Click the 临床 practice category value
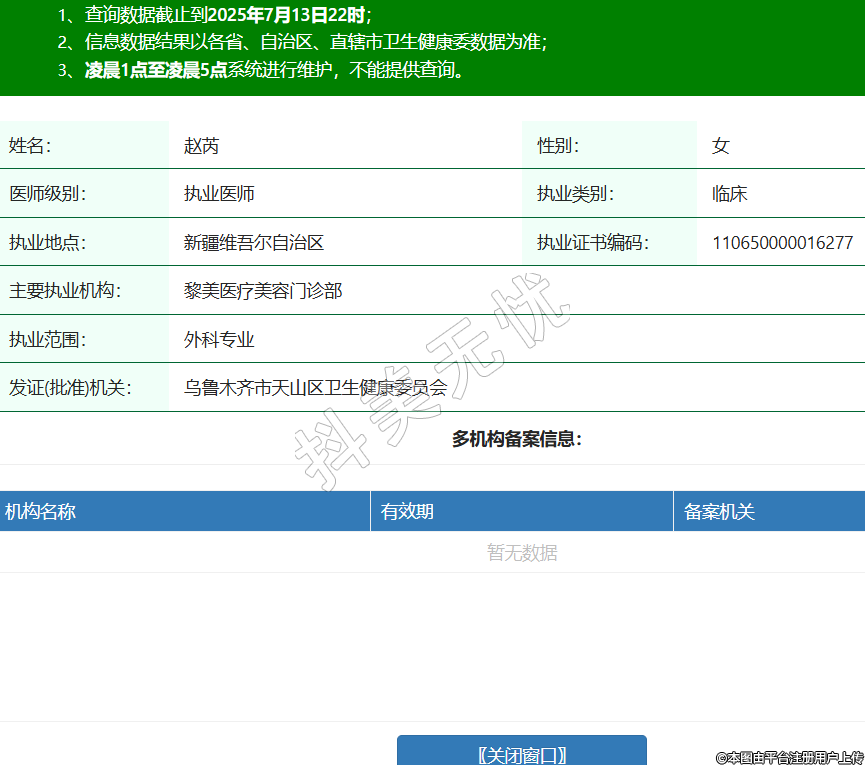The image size is (865, 765). 729,194
